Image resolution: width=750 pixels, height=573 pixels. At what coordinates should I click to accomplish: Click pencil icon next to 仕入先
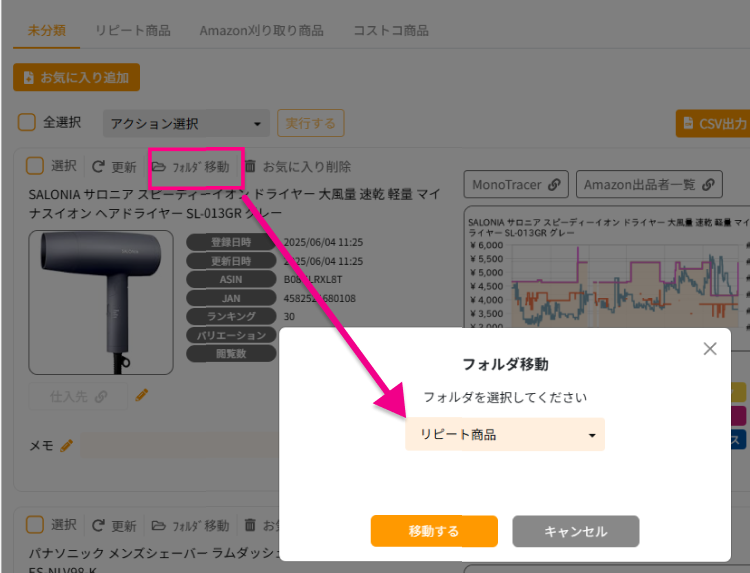point(142,396)
